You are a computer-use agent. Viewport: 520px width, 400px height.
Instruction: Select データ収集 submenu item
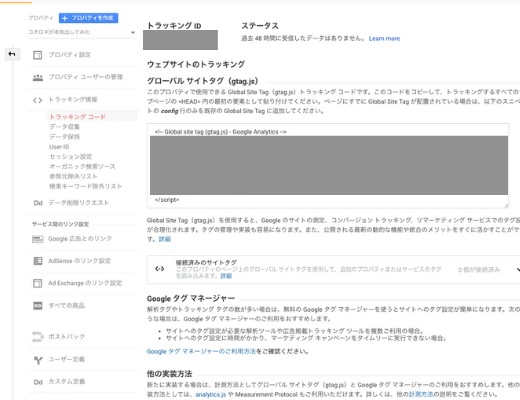point(65,127)
